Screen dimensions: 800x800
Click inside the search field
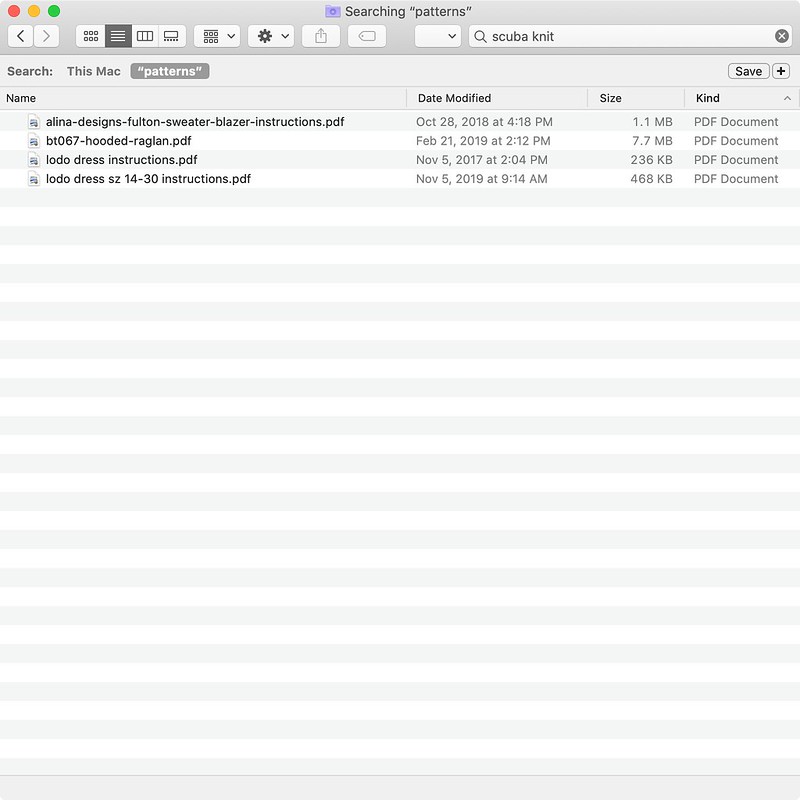pyautogui.click(x=620, y=36)
